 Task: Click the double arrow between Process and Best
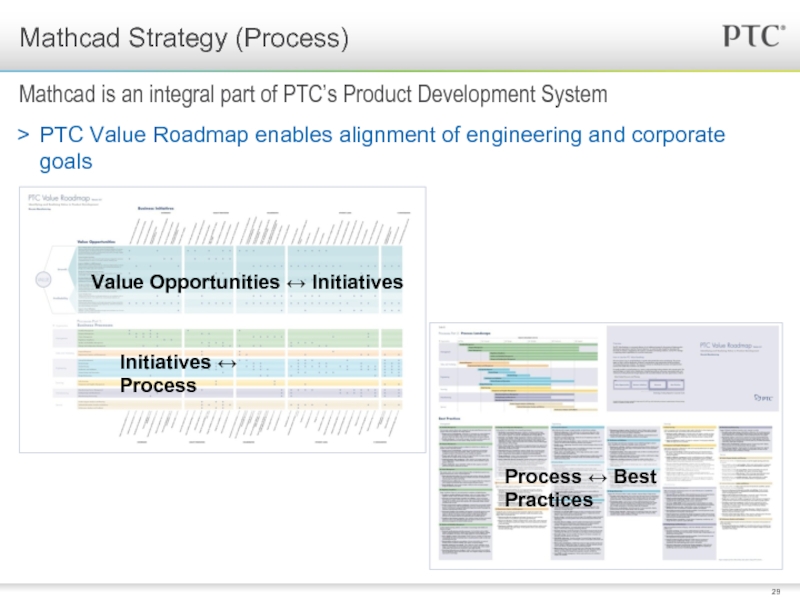point(597,478)
